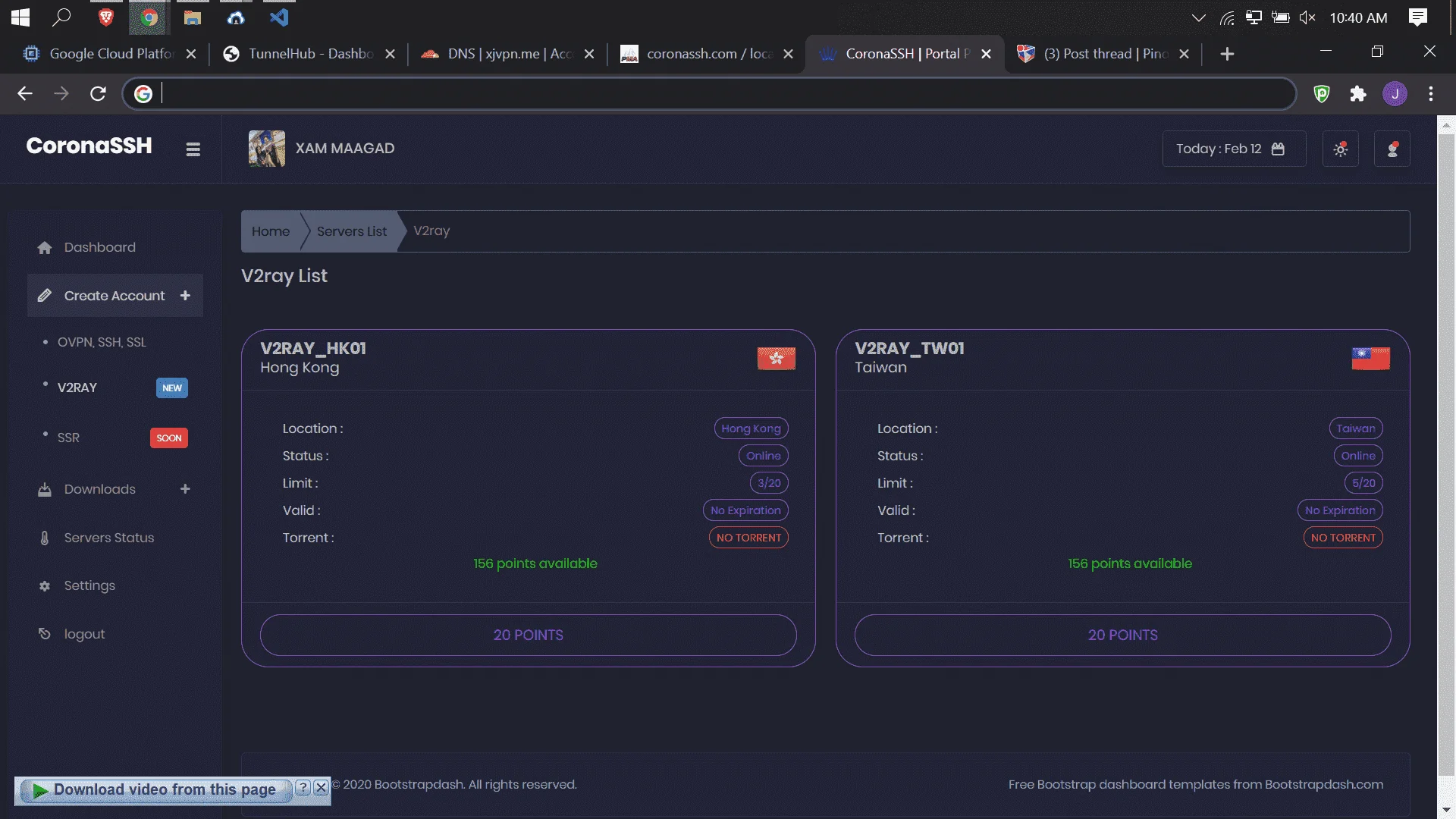
Task: Open a new browser tab
Action: [x=1227, y=54]
